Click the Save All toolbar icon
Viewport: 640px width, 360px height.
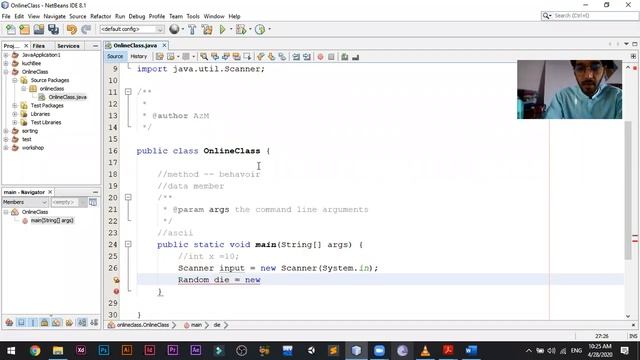click(x=53, y=29)
